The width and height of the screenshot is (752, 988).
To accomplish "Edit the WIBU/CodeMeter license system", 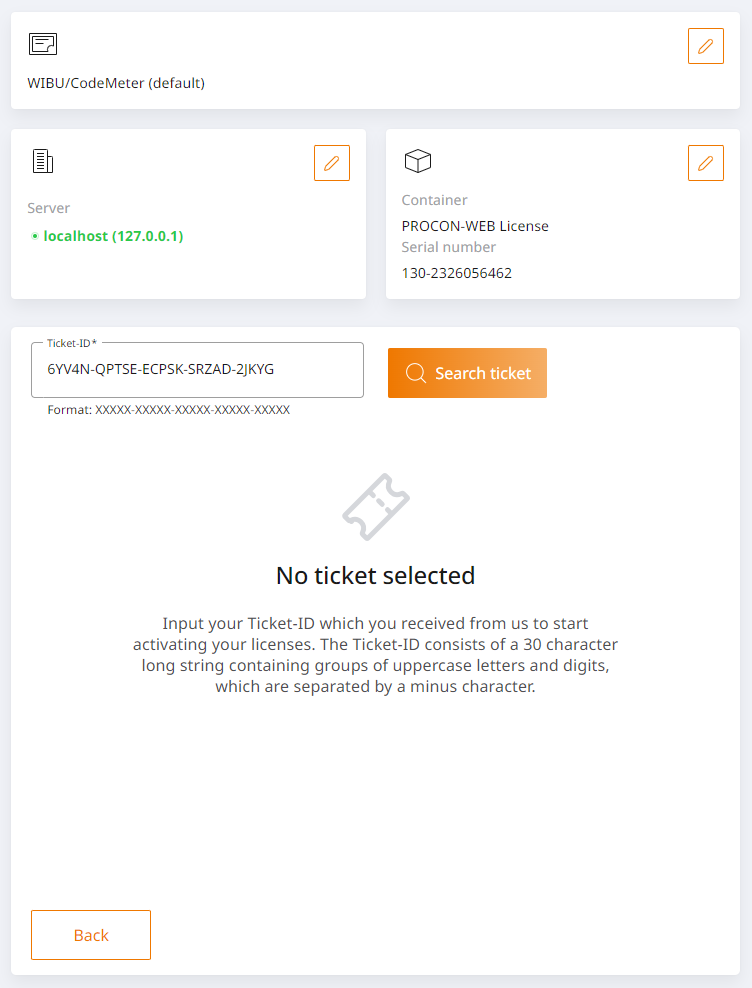I will pyautogui.click(x=705, y=46).
